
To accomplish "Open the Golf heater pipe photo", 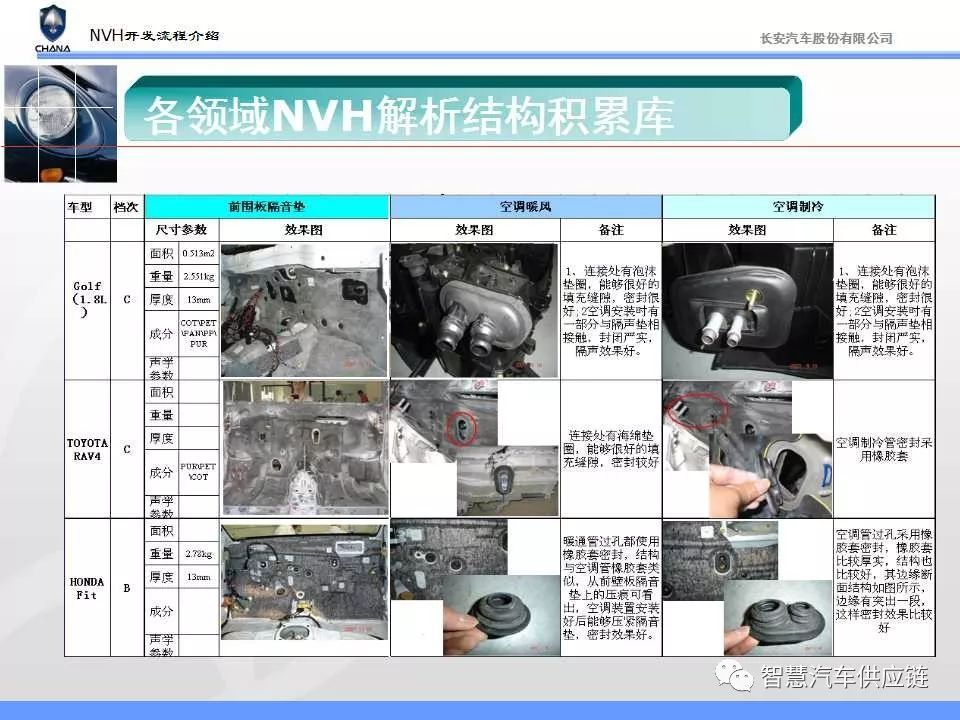I will click(474, 310).
